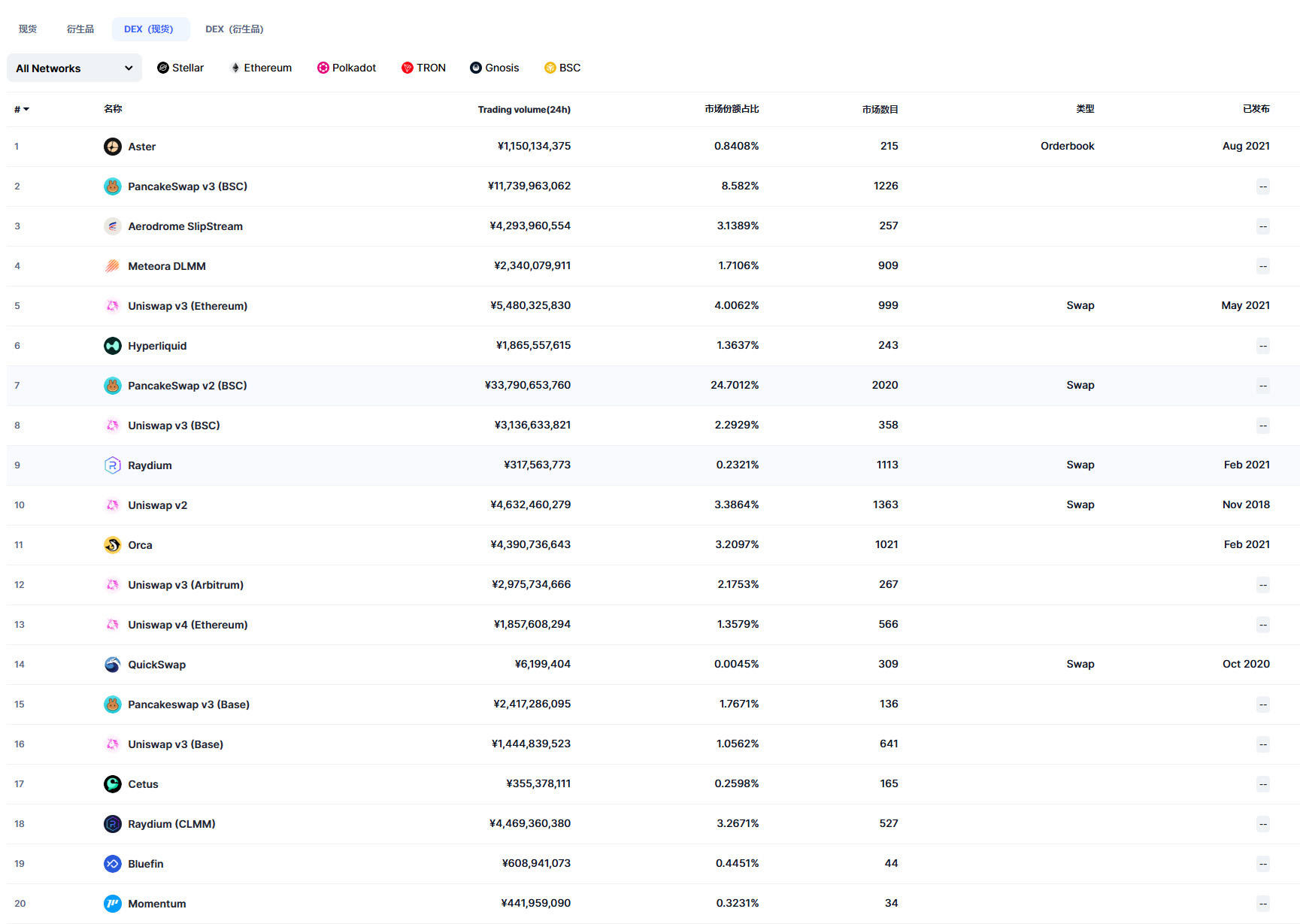Click the Uniswap v3 (Base) logo icon
This screenshot has height=924, width=1300.
112,744
